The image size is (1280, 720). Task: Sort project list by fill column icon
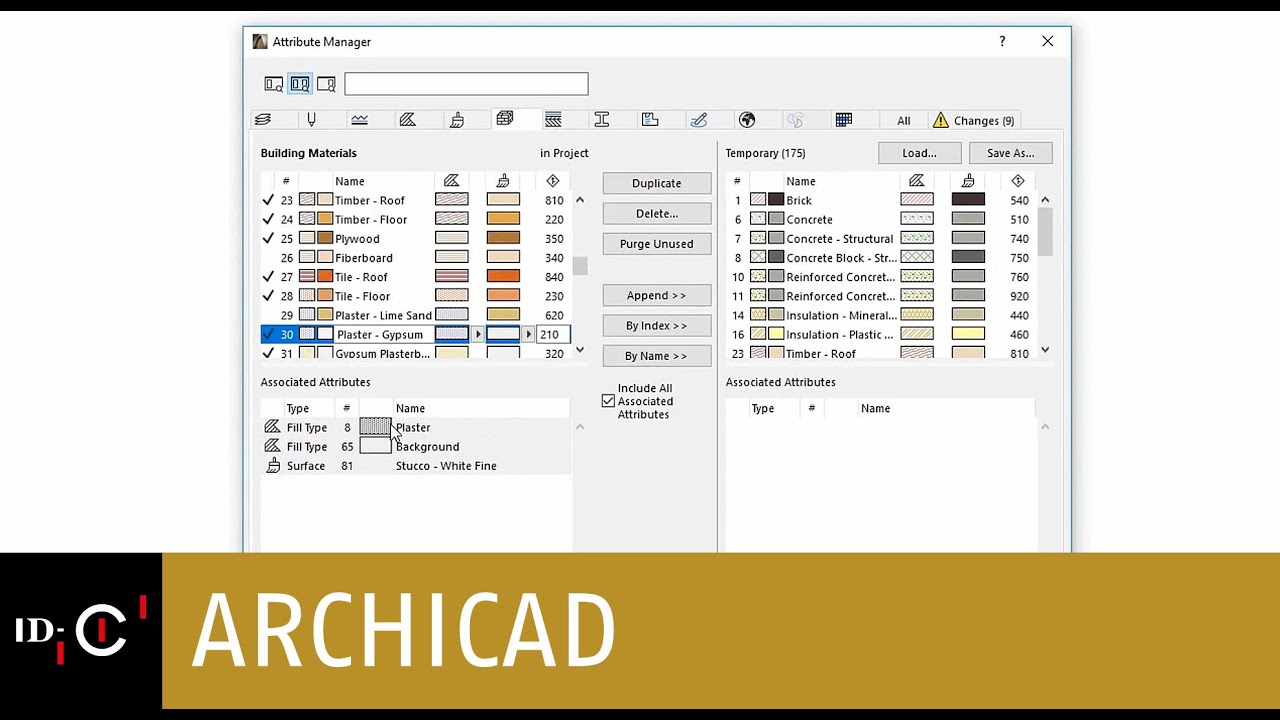(451, 181)
